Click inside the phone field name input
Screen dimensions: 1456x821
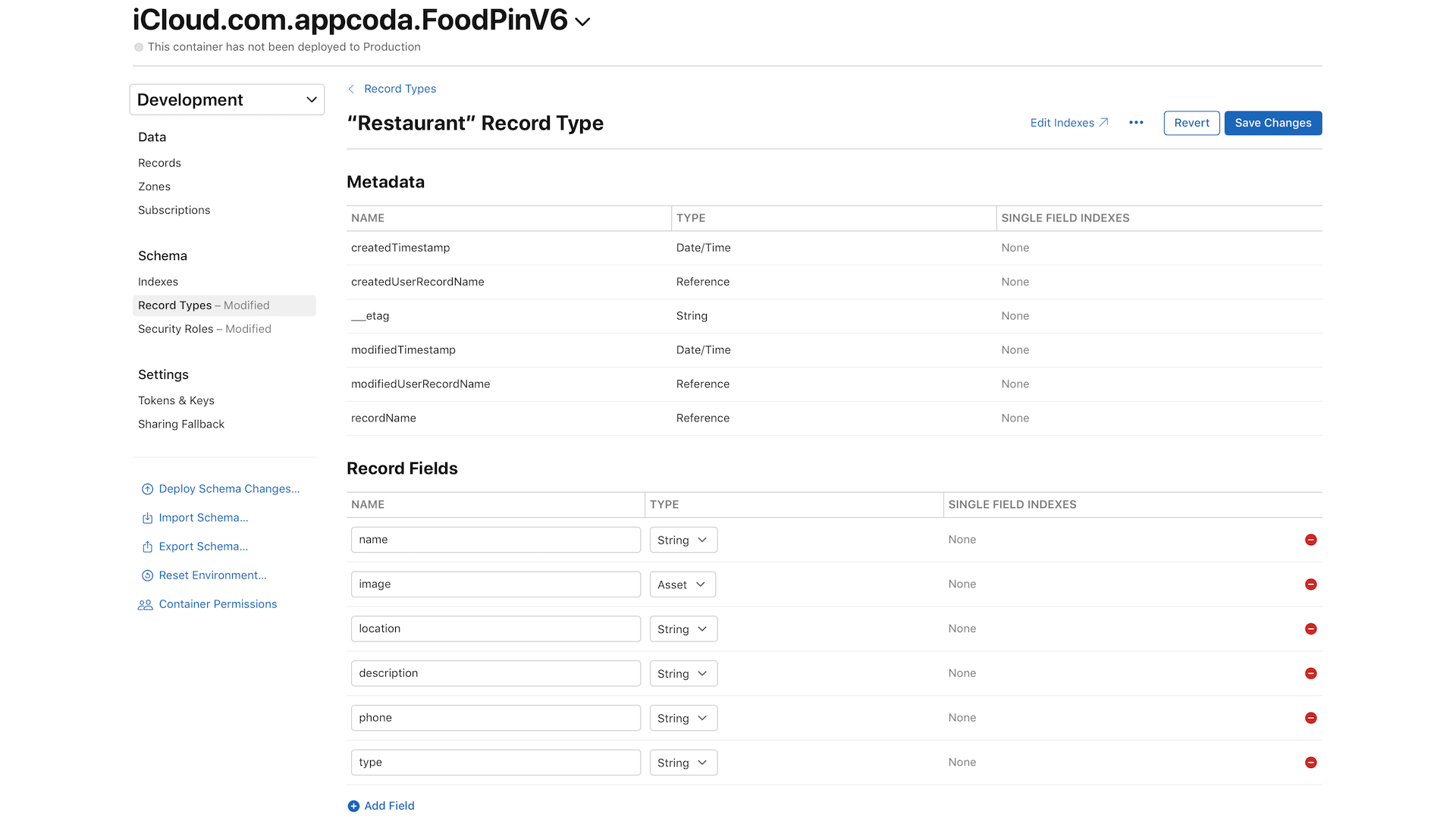click(495, 717)
